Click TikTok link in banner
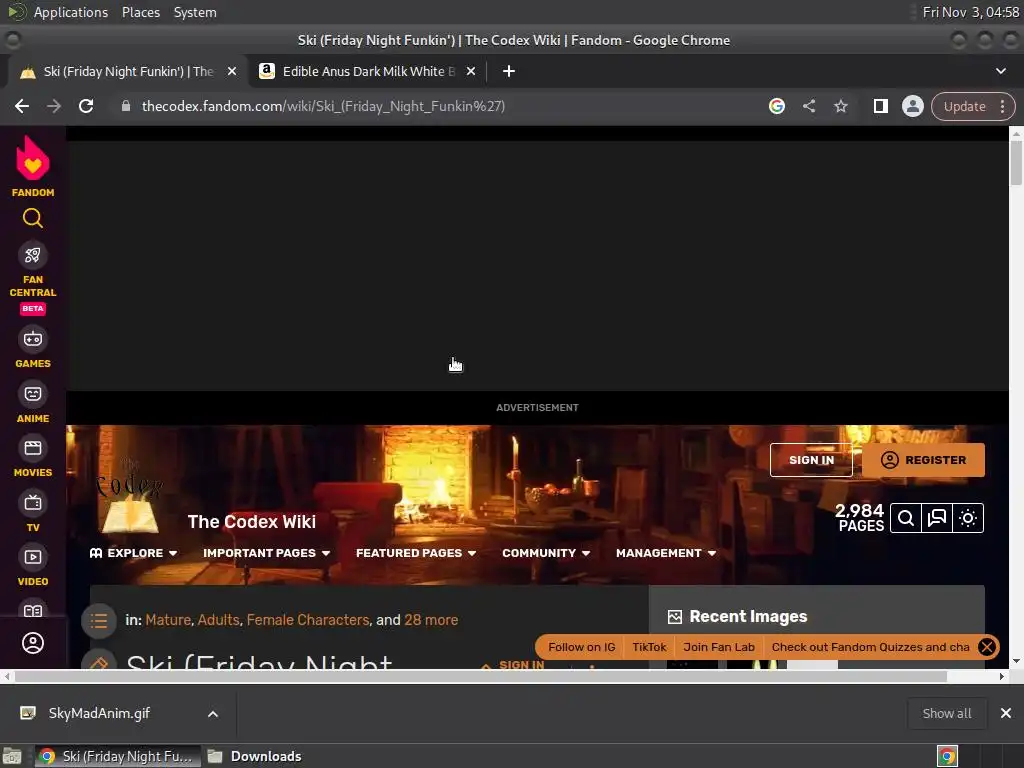Viewport: 1024px width, 768px height. 649,647
